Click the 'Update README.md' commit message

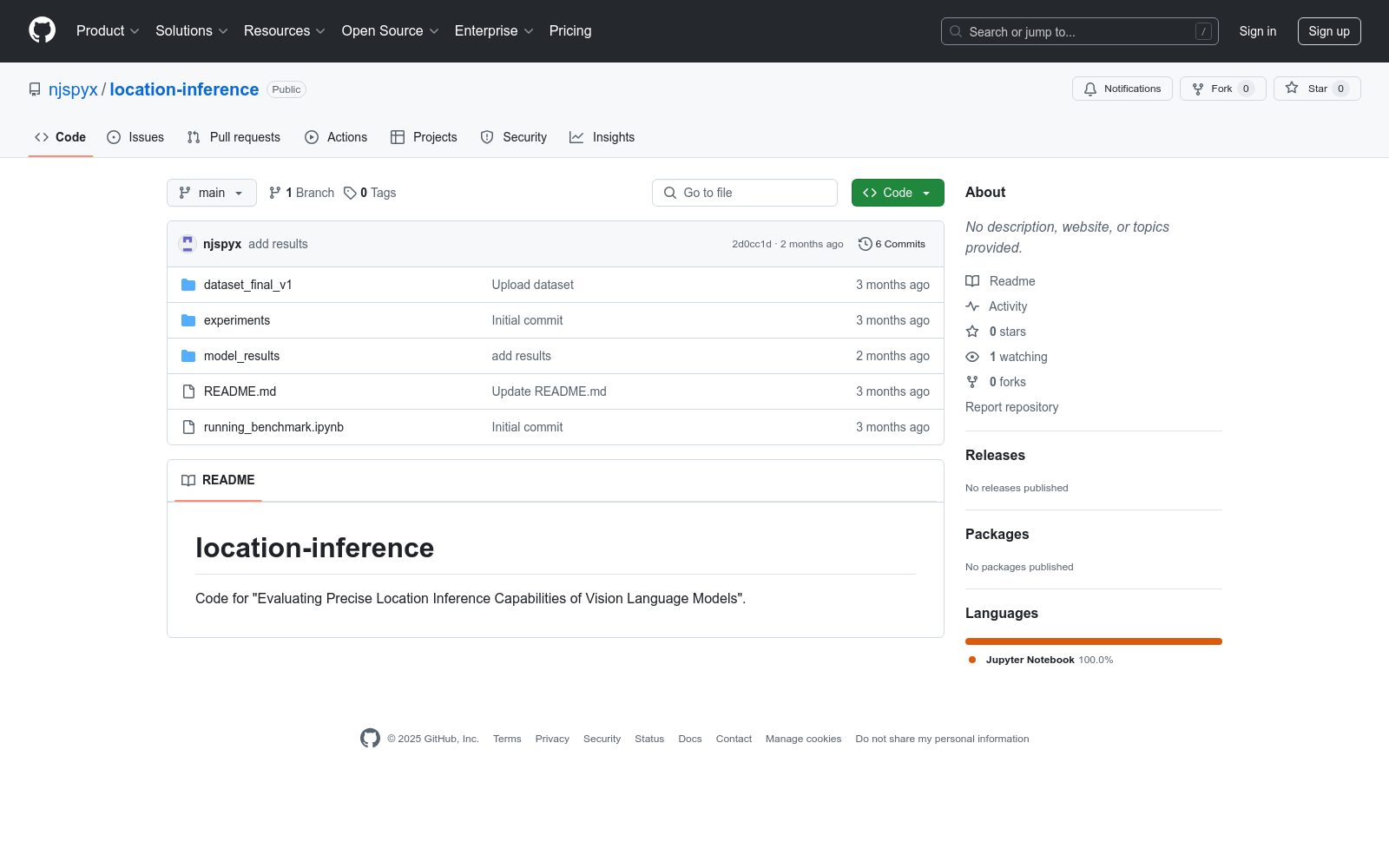click(x=550, y=391)
